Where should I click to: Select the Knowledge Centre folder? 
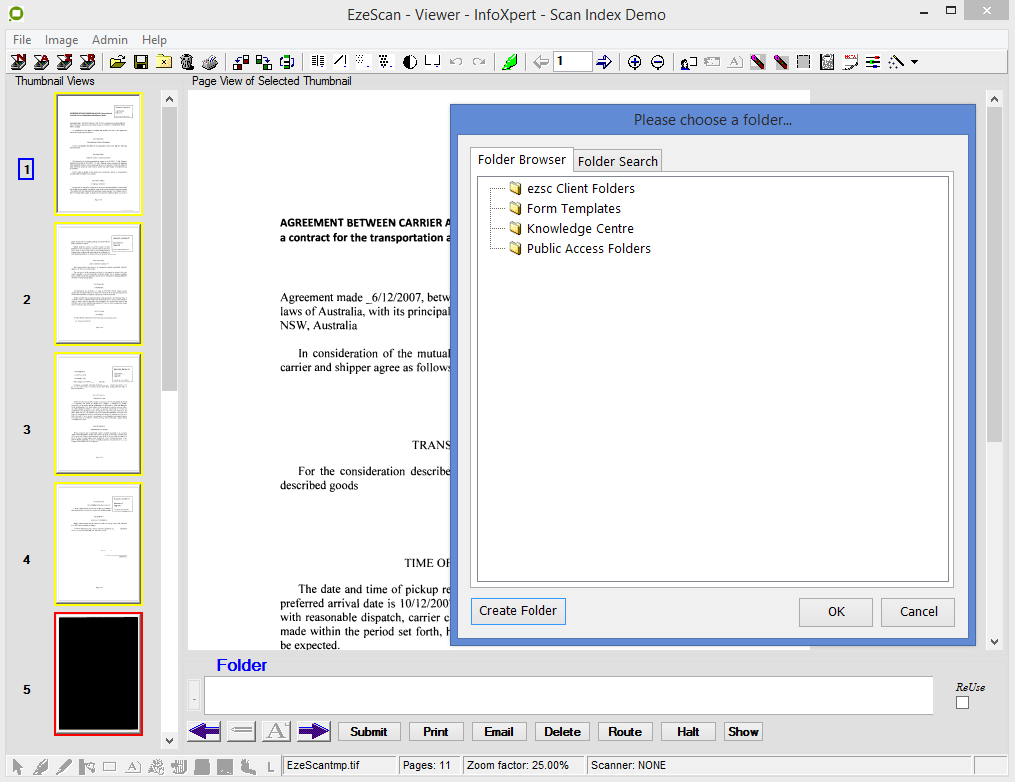tap(579, 228)
